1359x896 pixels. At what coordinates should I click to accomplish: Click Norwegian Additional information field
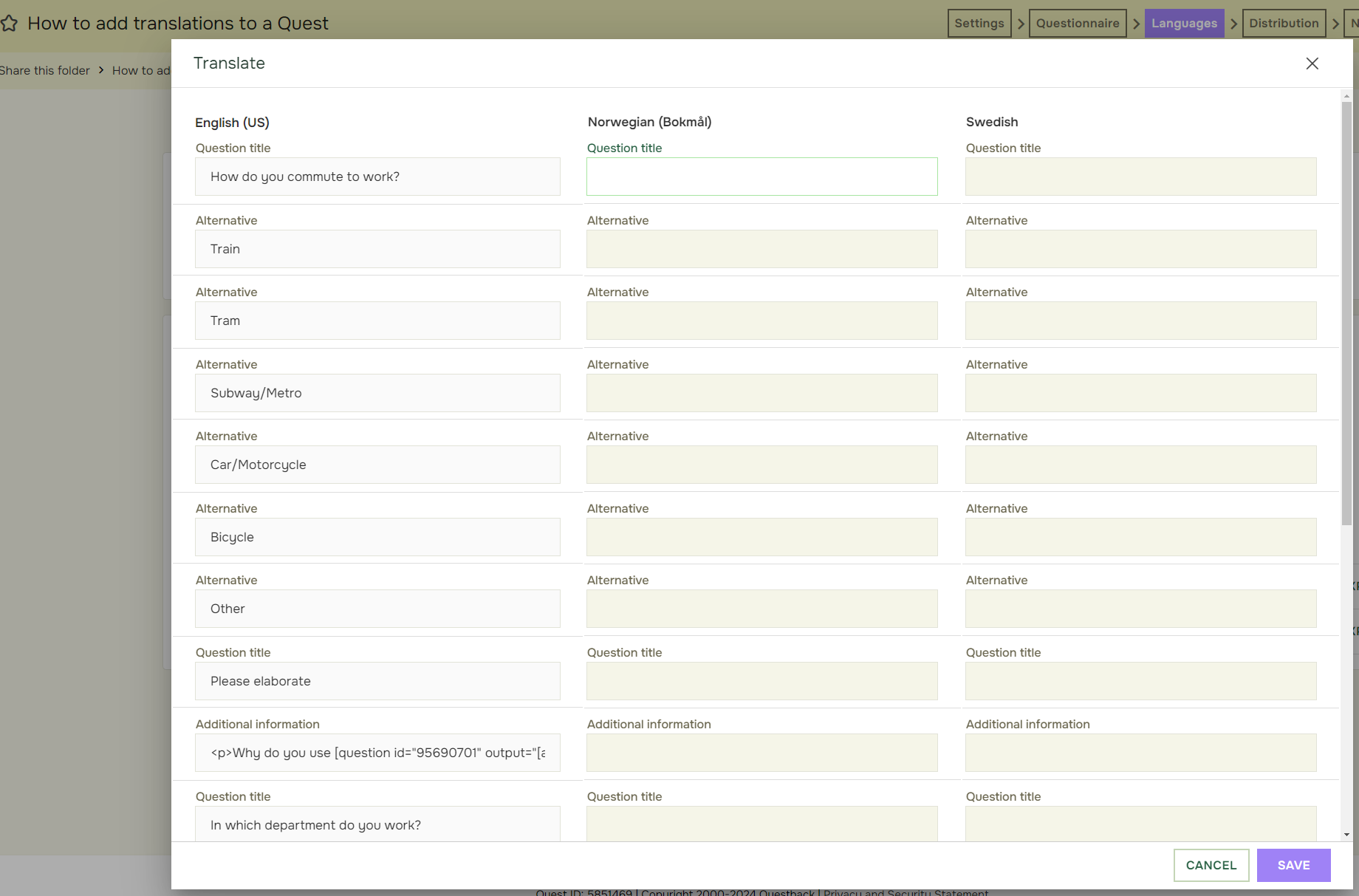pyautogui.click(x=761, y=753)
